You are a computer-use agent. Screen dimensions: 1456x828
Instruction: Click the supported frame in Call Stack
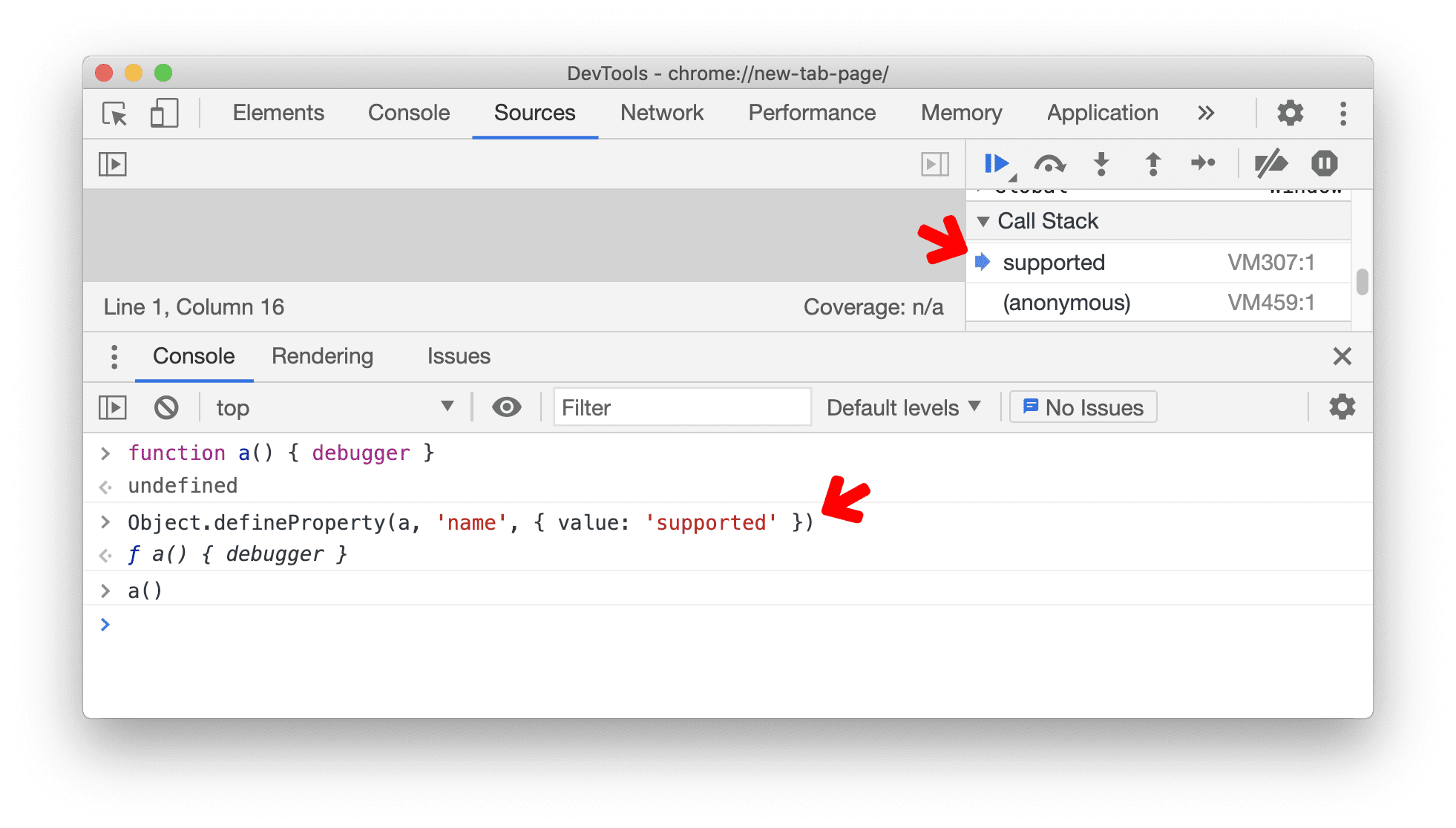[1054, 263]
